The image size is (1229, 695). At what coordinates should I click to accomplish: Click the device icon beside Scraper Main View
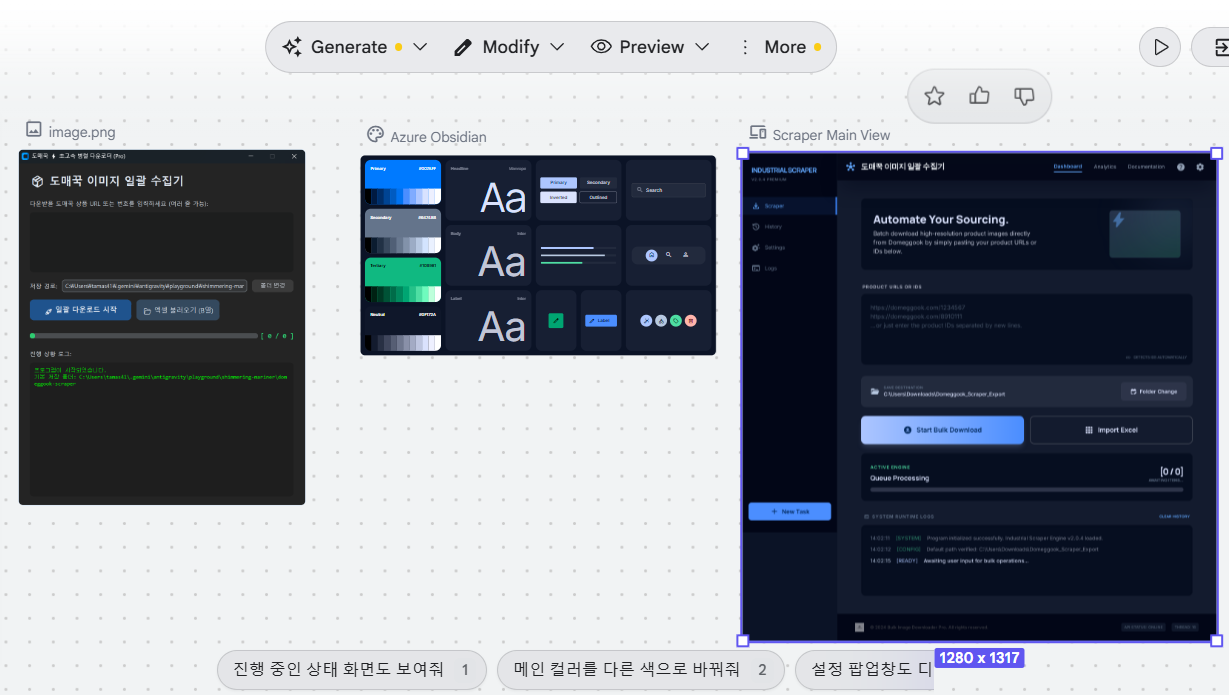coord(758,133)
